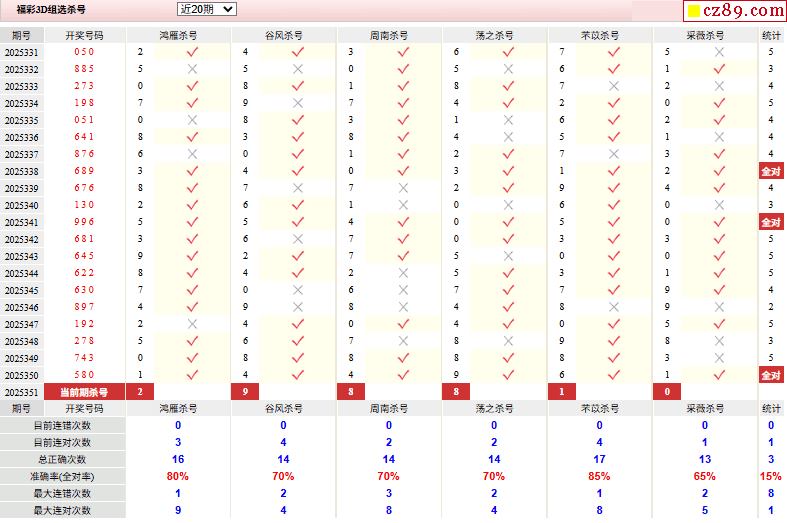Viewport: 787px width, 523px height.
Task: Open the 近20期 period dropdown
Action: pos(206,9)
